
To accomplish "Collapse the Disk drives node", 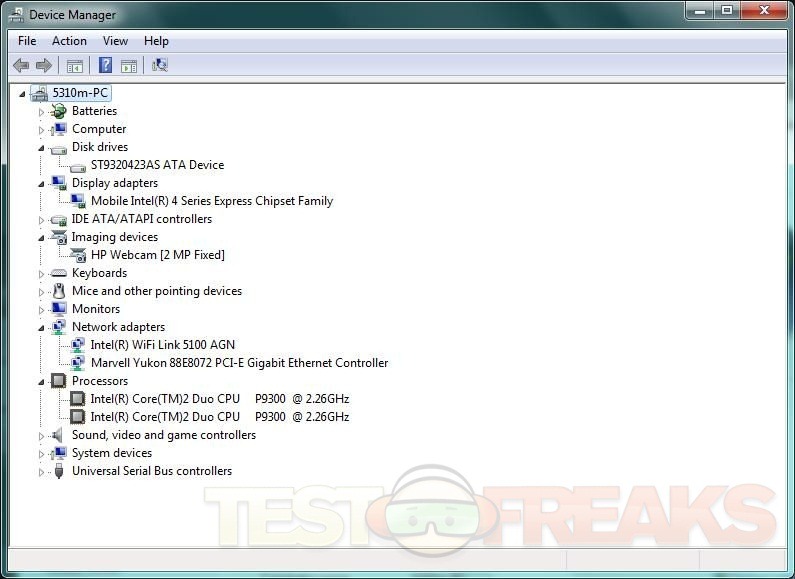I will point(42,149).
